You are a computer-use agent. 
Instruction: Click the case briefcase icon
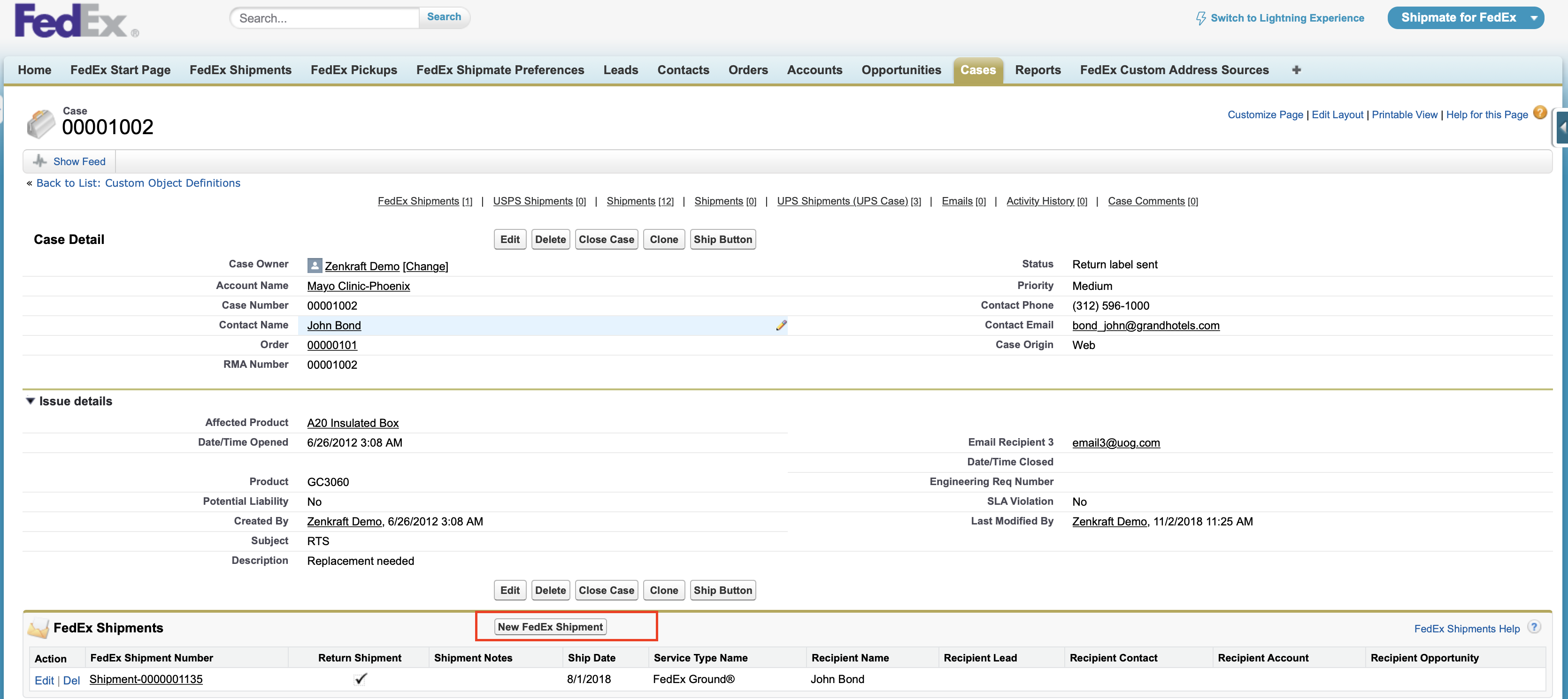pos(41,123)
